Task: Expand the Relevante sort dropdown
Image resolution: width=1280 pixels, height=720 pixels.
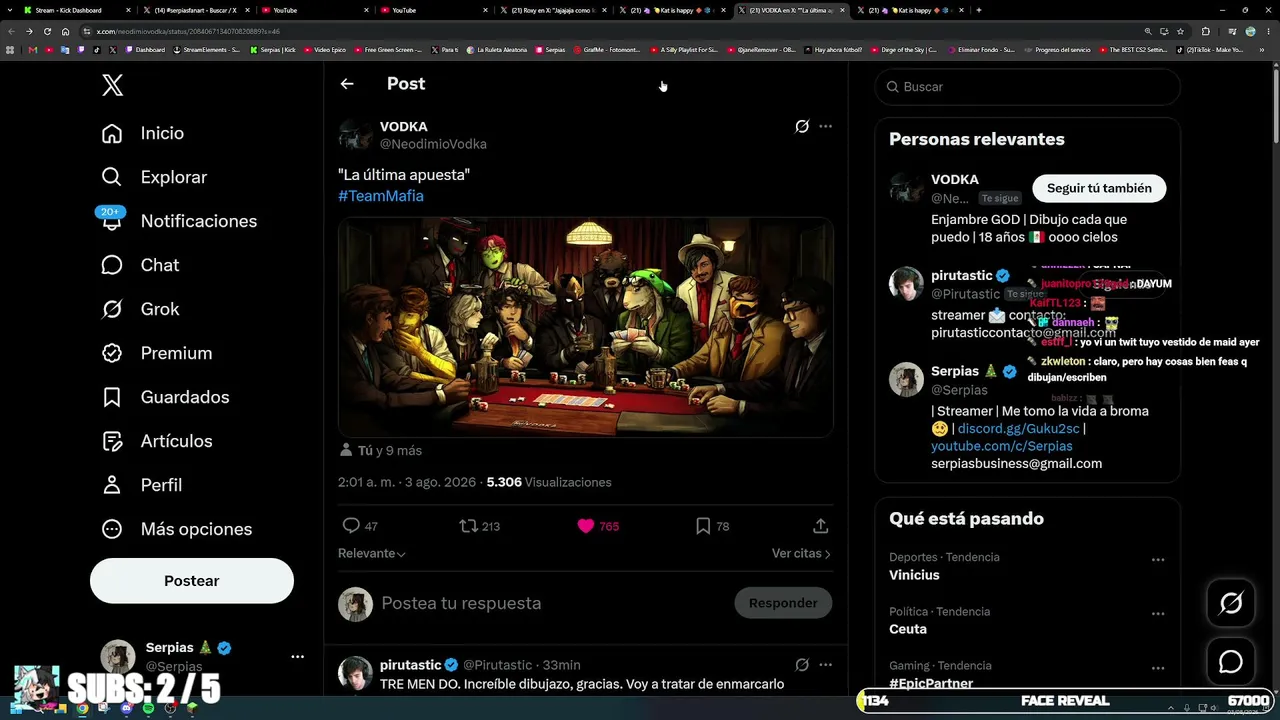Action: click(x=372, y=554)
